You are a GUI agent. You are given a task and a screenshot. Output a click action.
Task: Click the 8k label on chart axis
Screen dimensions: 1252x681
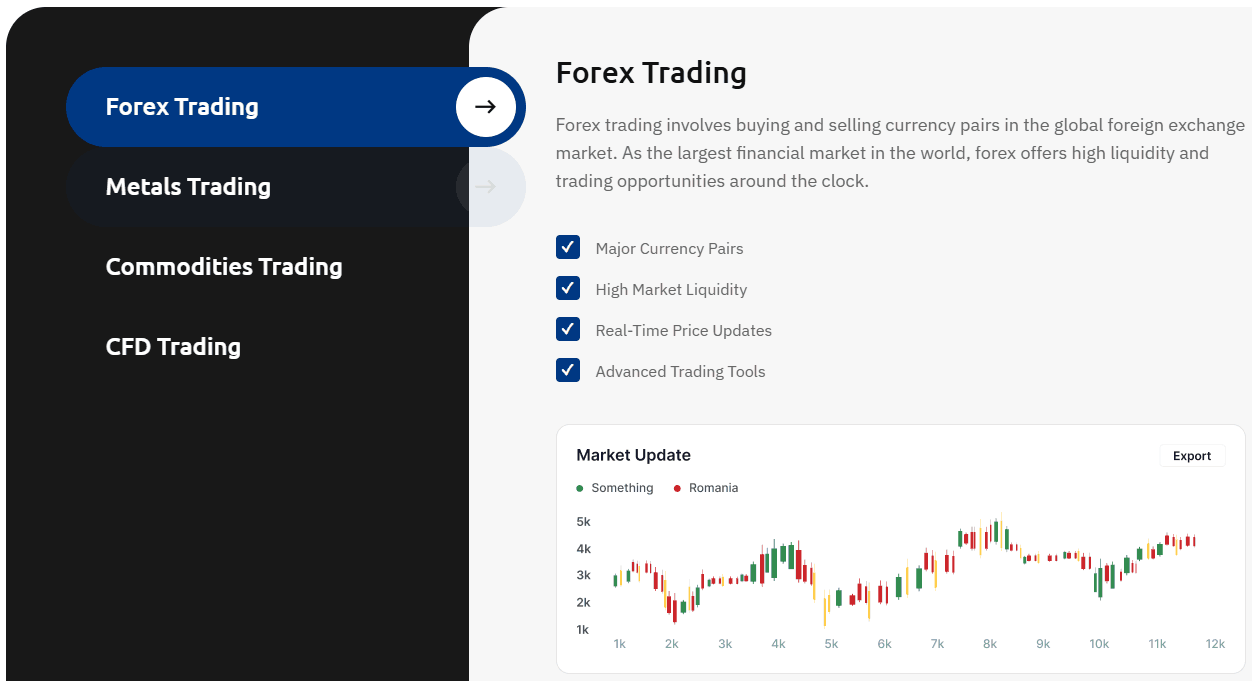pos(990,644)
